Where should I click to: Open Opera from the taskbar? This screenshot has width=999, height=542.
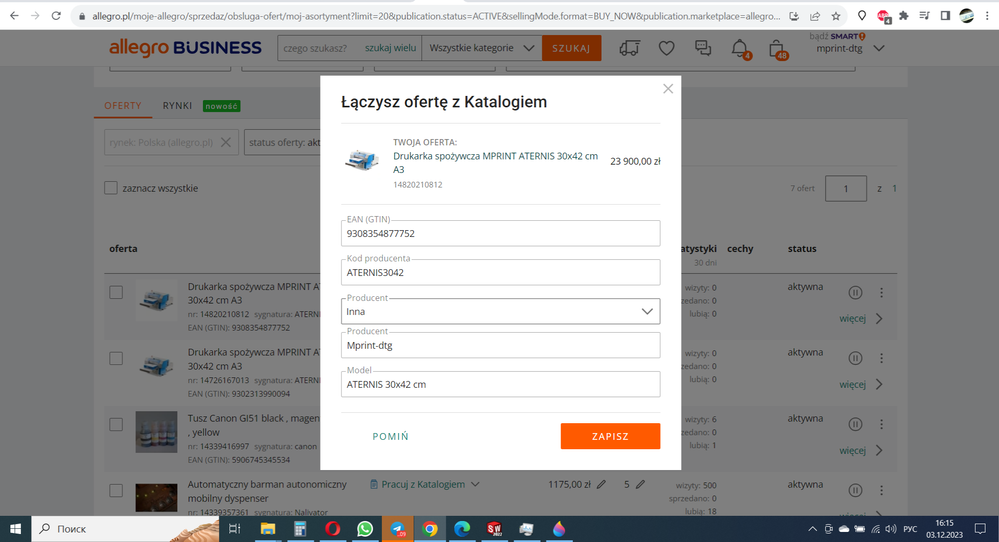point(333,529)
